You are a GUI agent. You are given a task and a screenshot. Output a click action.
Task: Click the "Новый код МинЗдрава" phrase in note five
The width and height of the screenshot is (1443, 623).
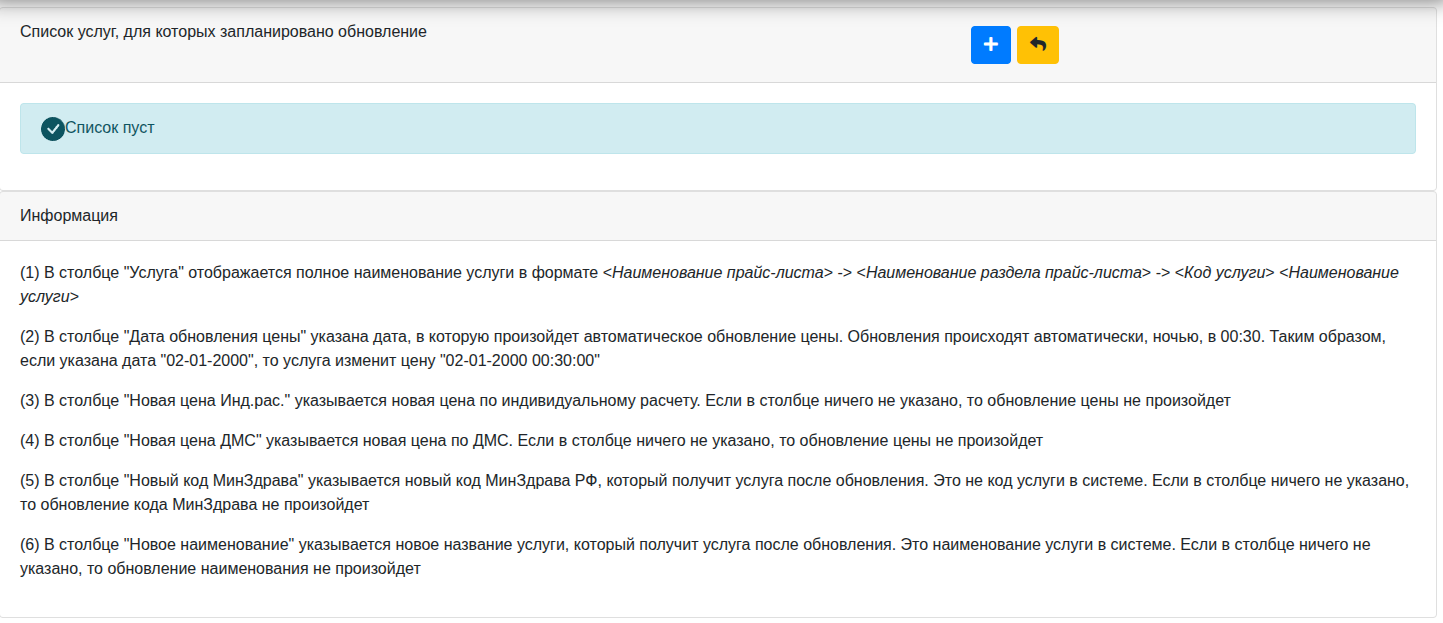coord(214,480)
